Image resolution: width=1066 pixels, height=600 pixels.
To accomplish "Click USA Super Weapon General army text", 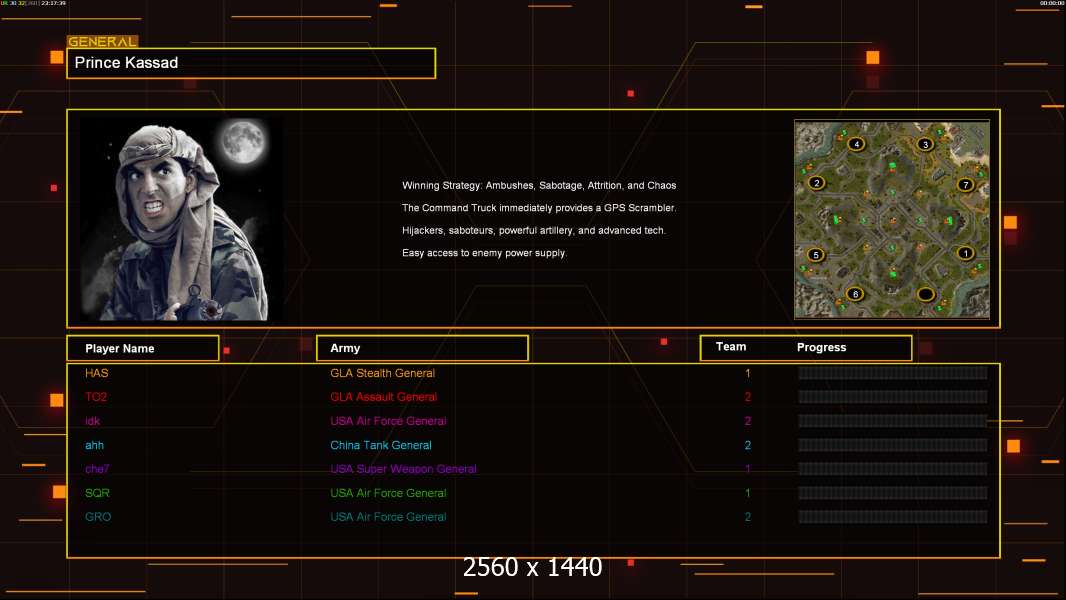I will [x=403, y=469].
